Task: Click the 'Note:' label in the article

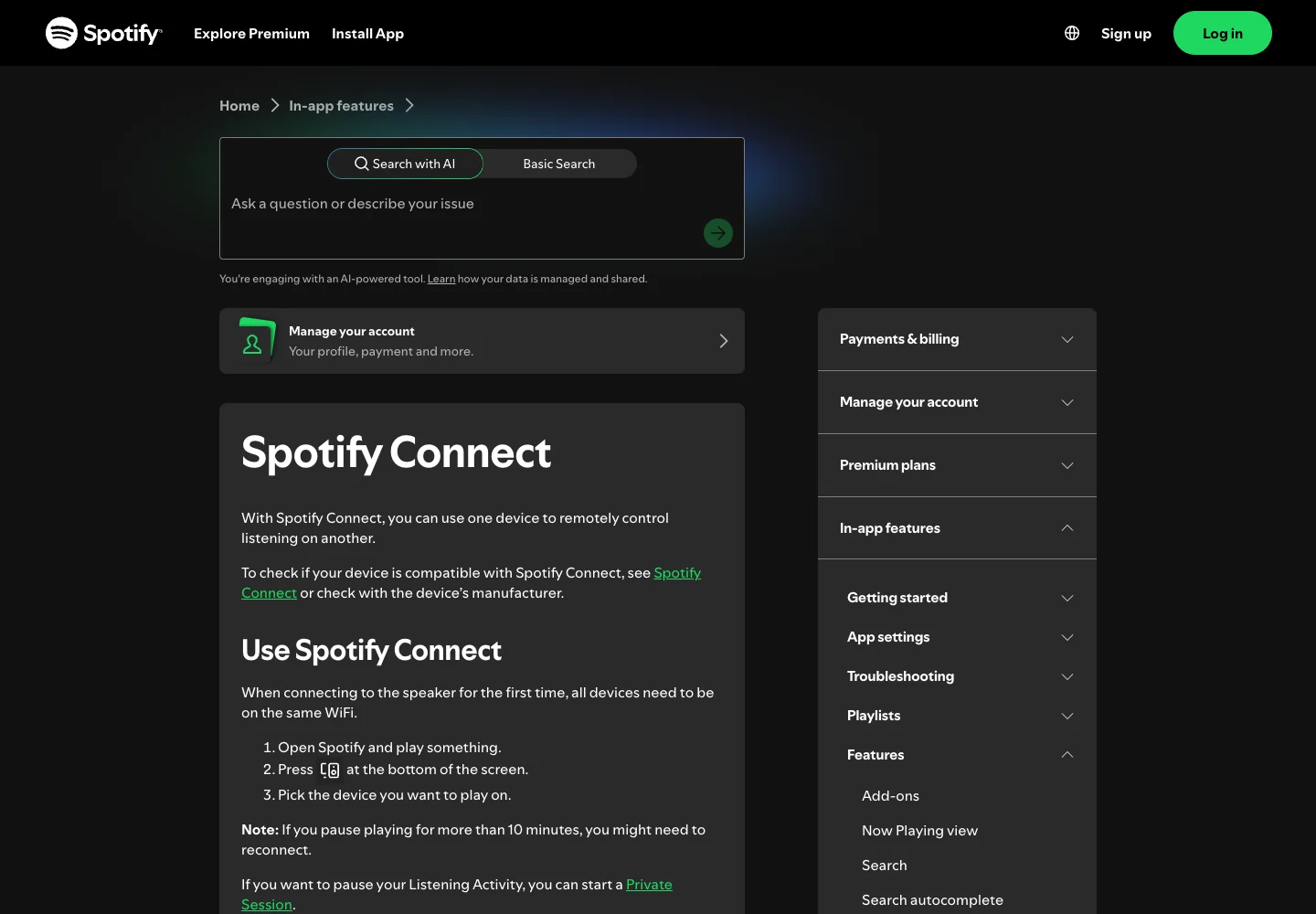Action: coord(260,830)
